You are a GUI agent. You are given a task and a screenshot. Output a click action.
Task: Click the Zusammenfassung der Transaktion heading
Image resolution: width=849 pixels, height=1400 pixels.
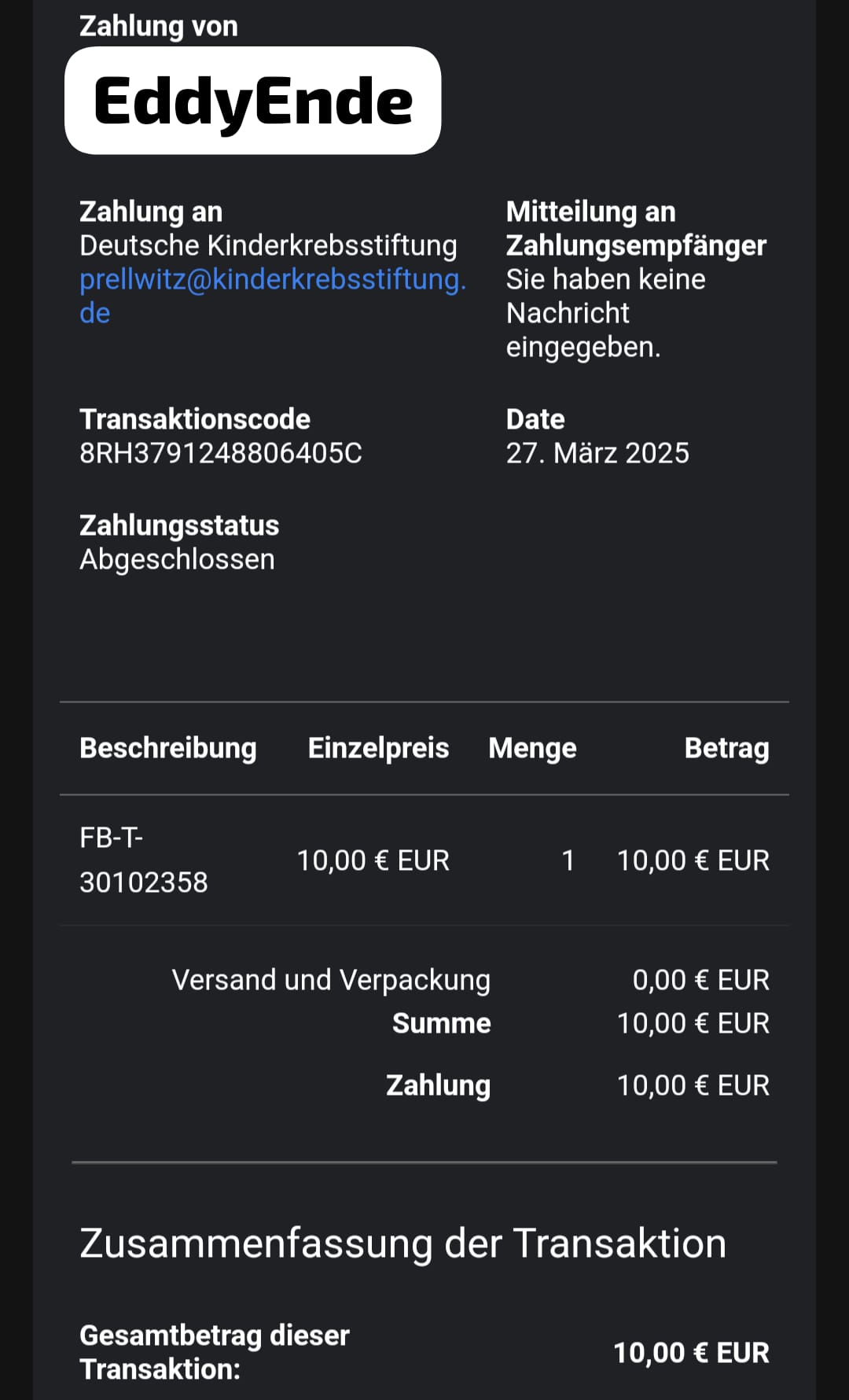click(x=402, y=1243)
